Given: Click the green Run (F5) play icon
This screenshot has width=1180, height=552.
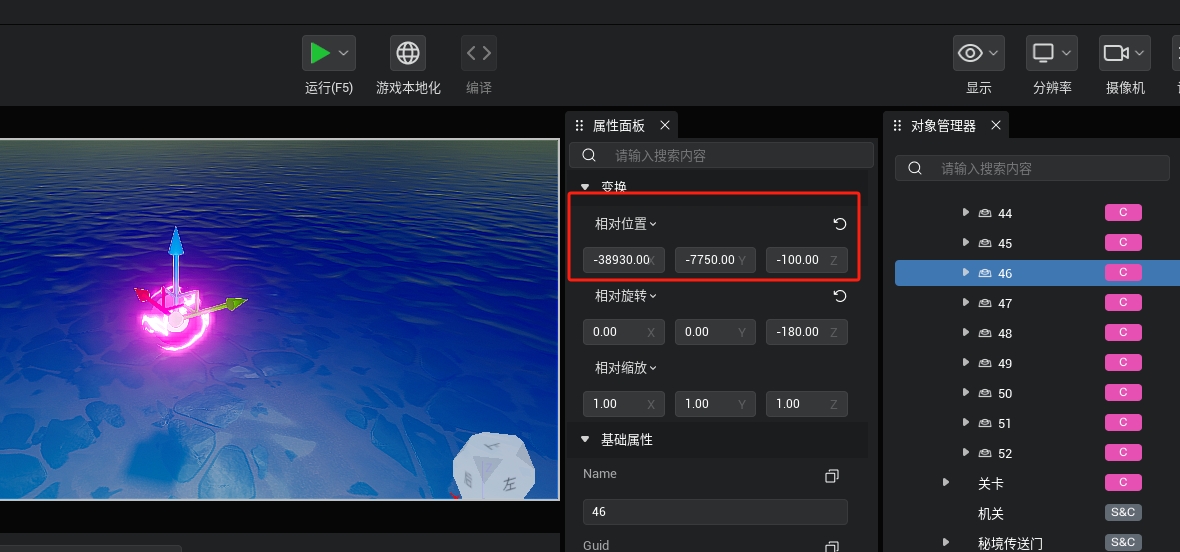Looking at the screenshot, I should pyautogui.click(x=319, y=53).
